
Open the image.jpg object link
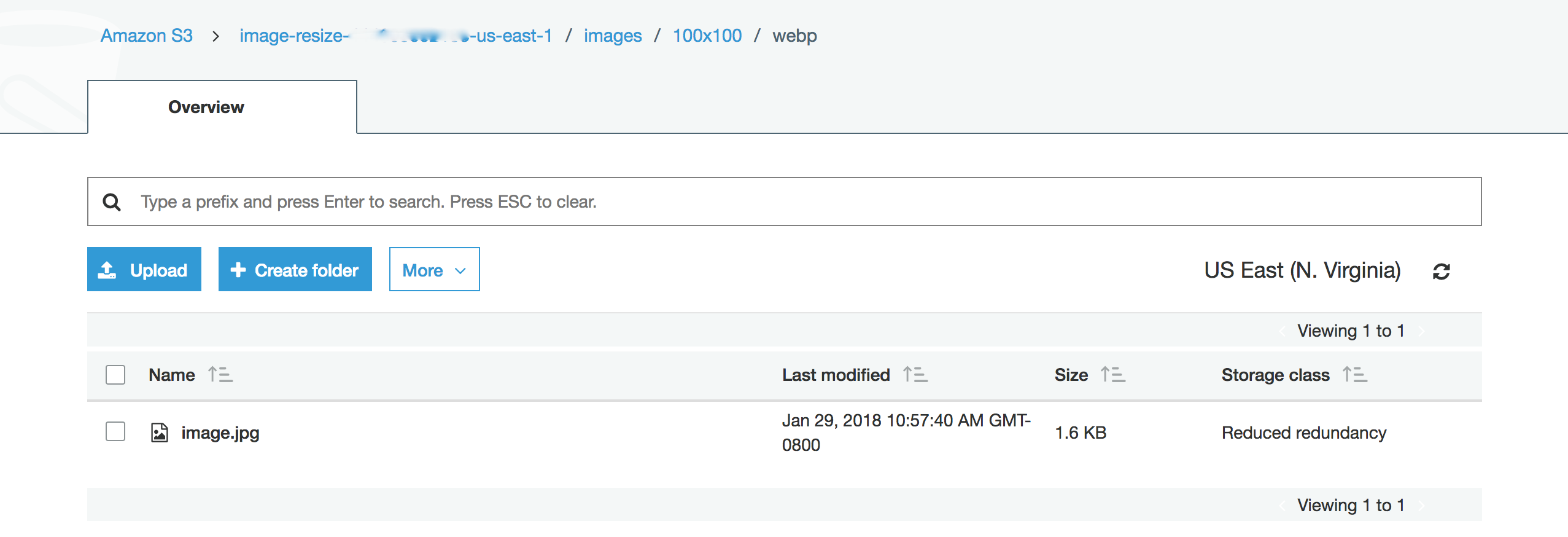point(220,433)
